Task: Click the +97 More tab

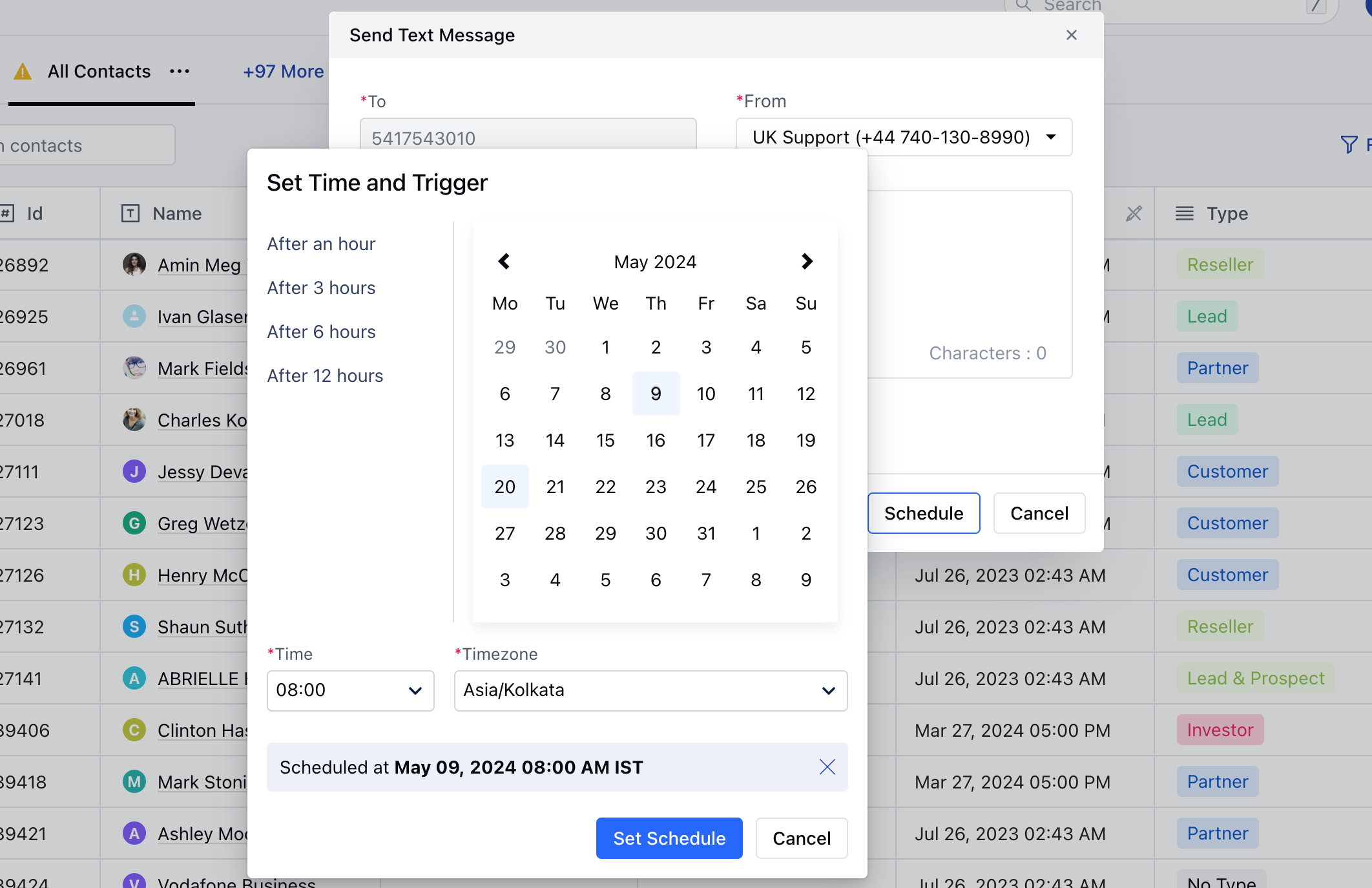Action: tap(283, 71)
